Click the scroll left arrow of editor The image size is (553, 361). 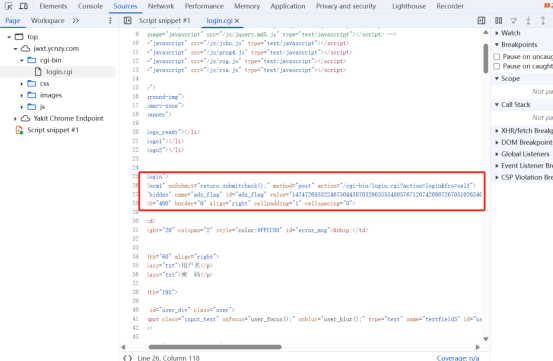pyautogui.click(x=123, y=347)
